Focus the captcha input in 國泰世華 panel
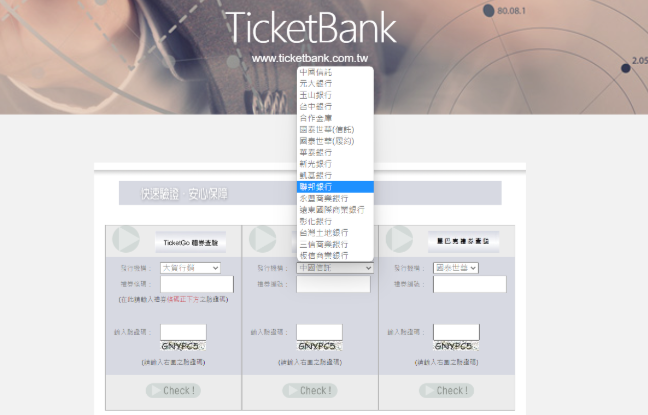The image size is (648, 415). [456, 332]
